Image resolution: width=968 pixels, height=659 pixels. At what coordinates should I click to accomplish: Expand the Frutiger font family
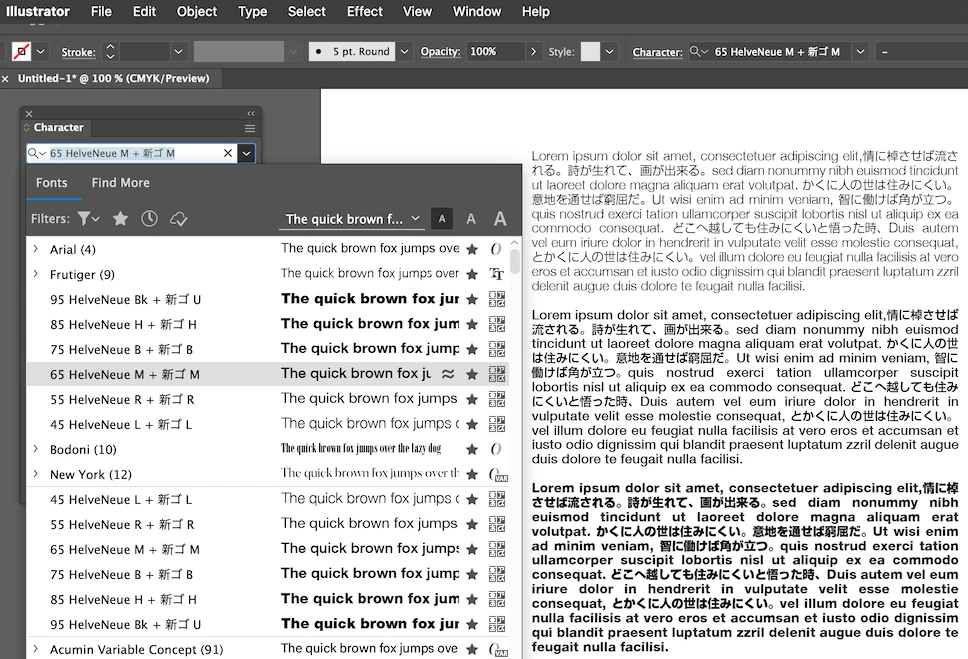click(35, 274)
